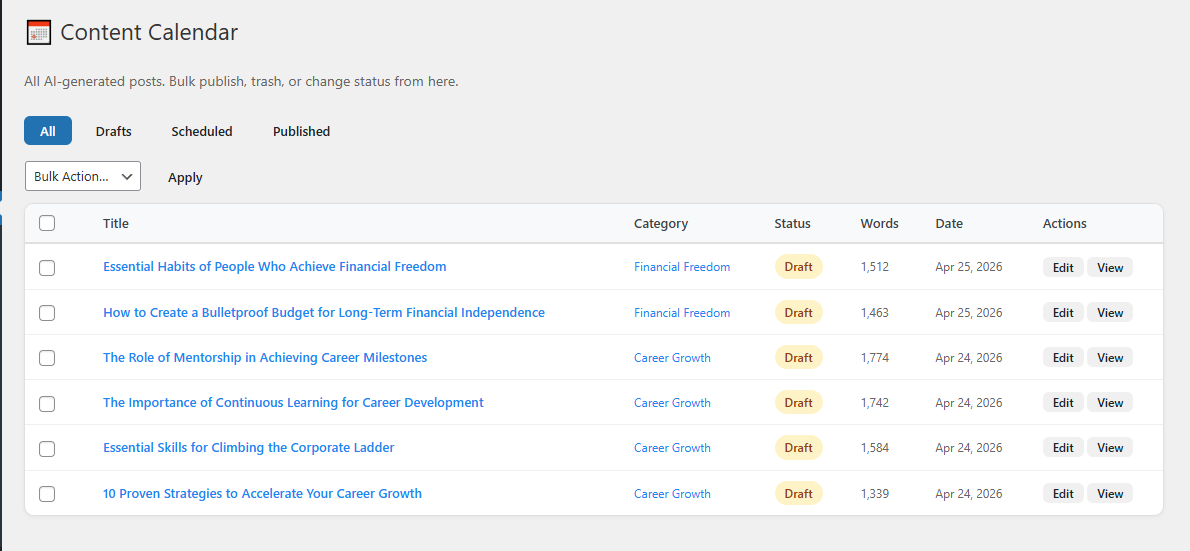Screen dimensions: 1190x551
Task: Open the Bulk Actions dropdown
Action: [x=83, y=176]
